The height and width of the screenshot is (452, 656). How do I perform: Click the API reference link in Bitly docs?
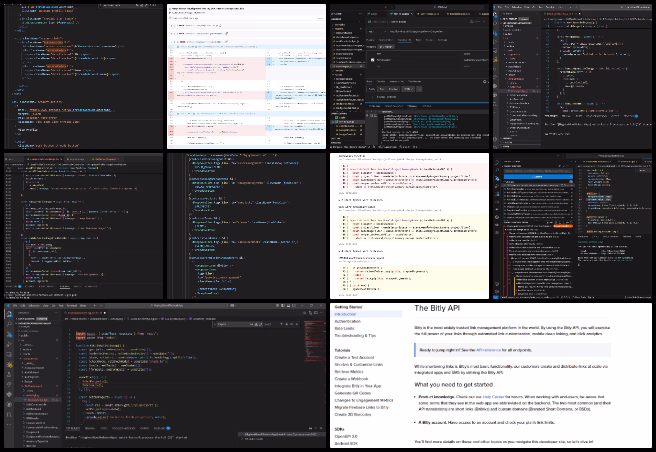point(489,350)
